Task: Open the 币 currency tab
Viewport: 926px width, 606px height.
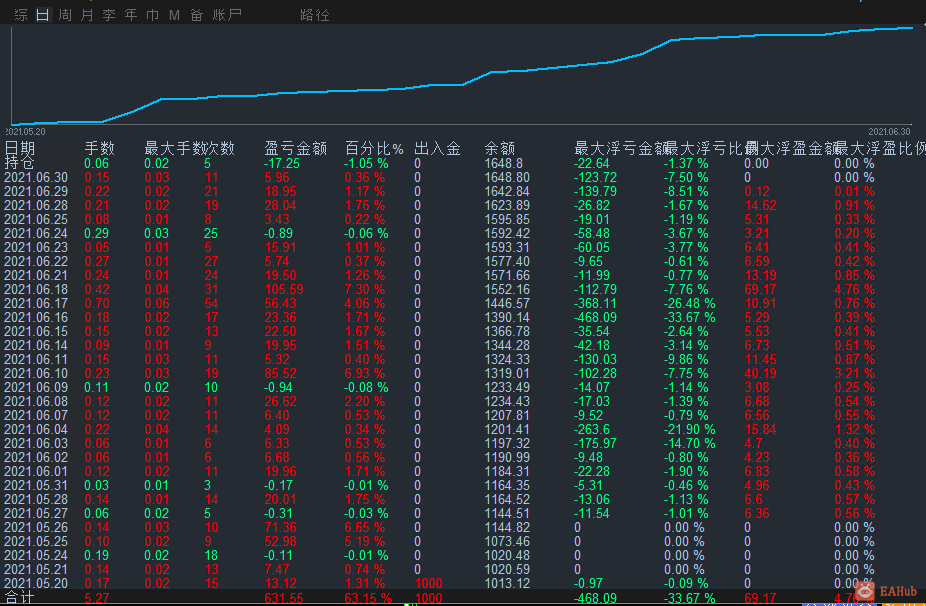Action: coord(152,15)
